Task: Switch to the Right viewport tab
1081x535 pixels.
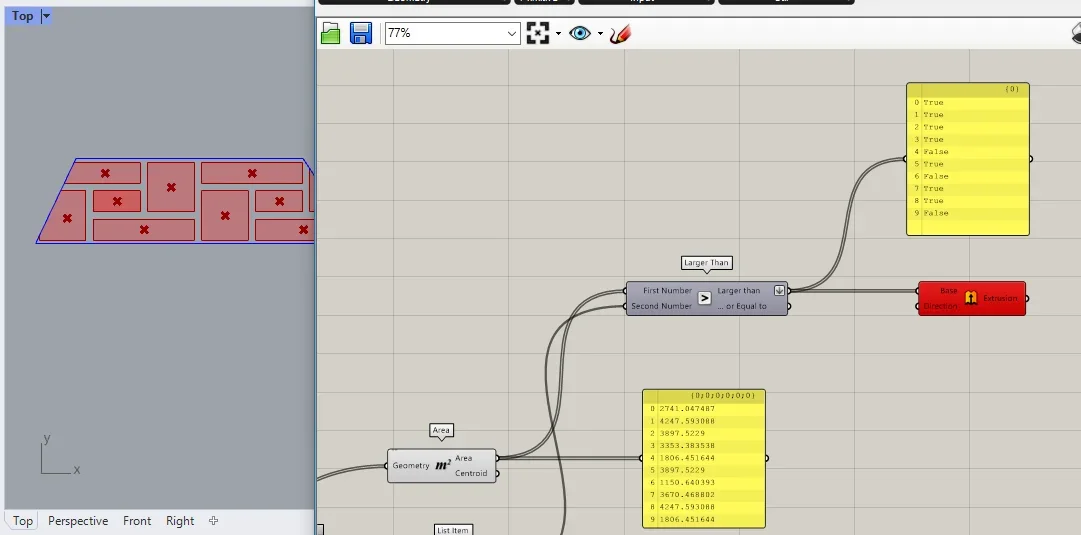Action: (180, 521)
